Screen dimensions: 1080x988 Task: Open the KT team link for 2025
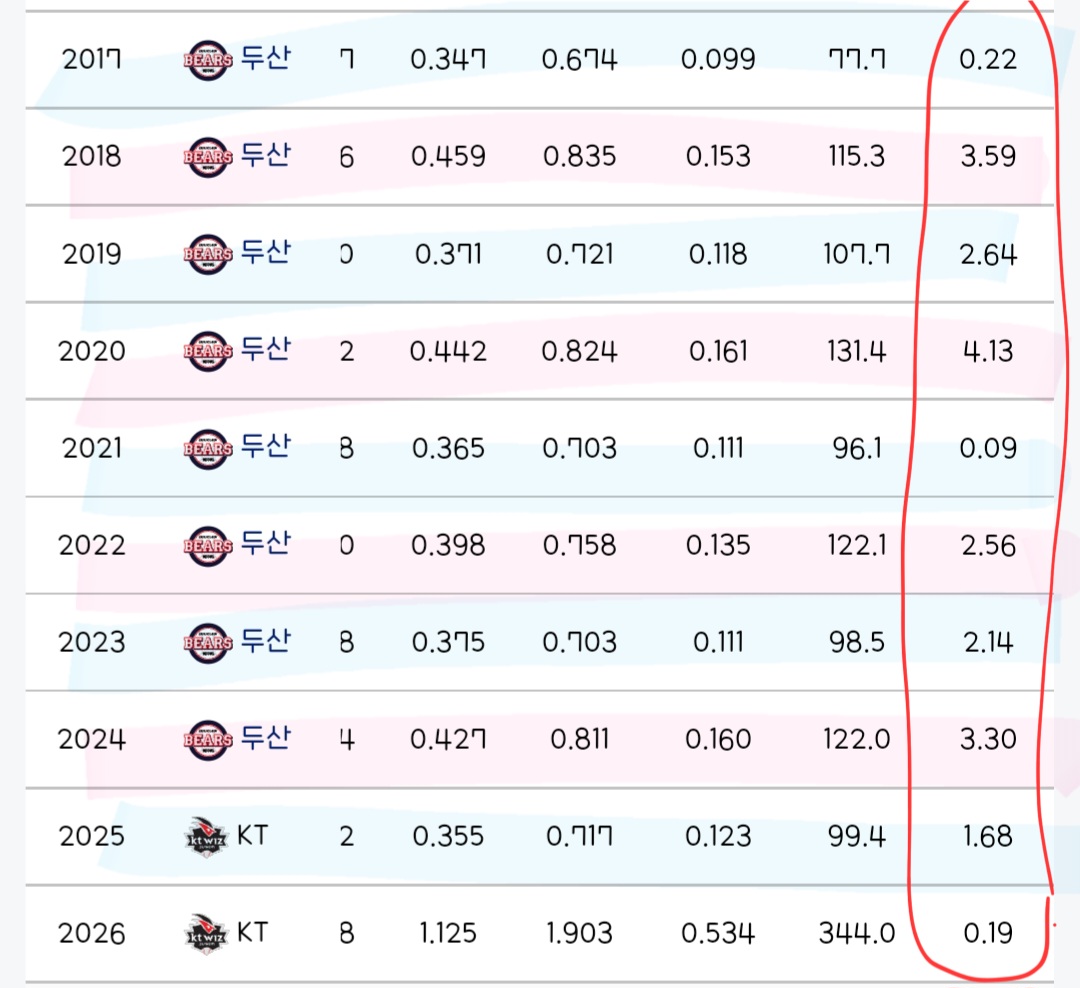click(253, 835)
